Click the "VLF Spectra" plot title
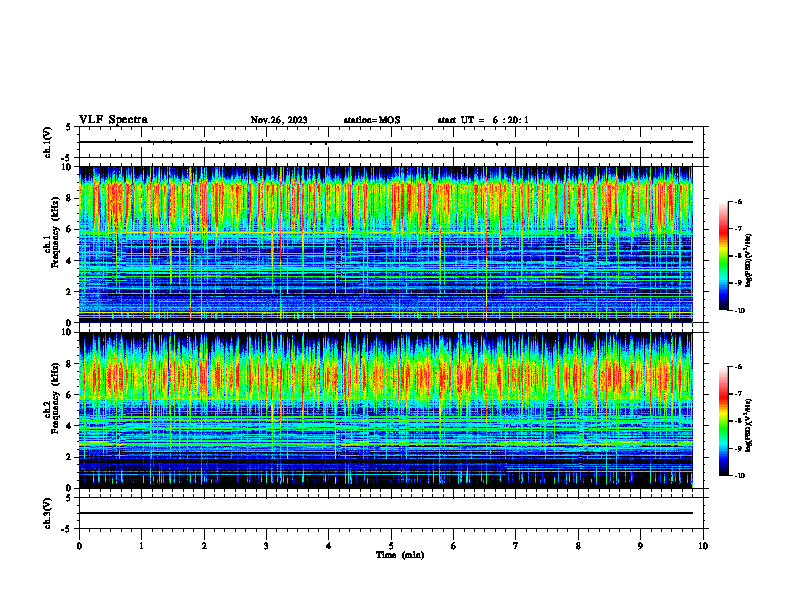792x612 pixels. (x=113, y=120)
